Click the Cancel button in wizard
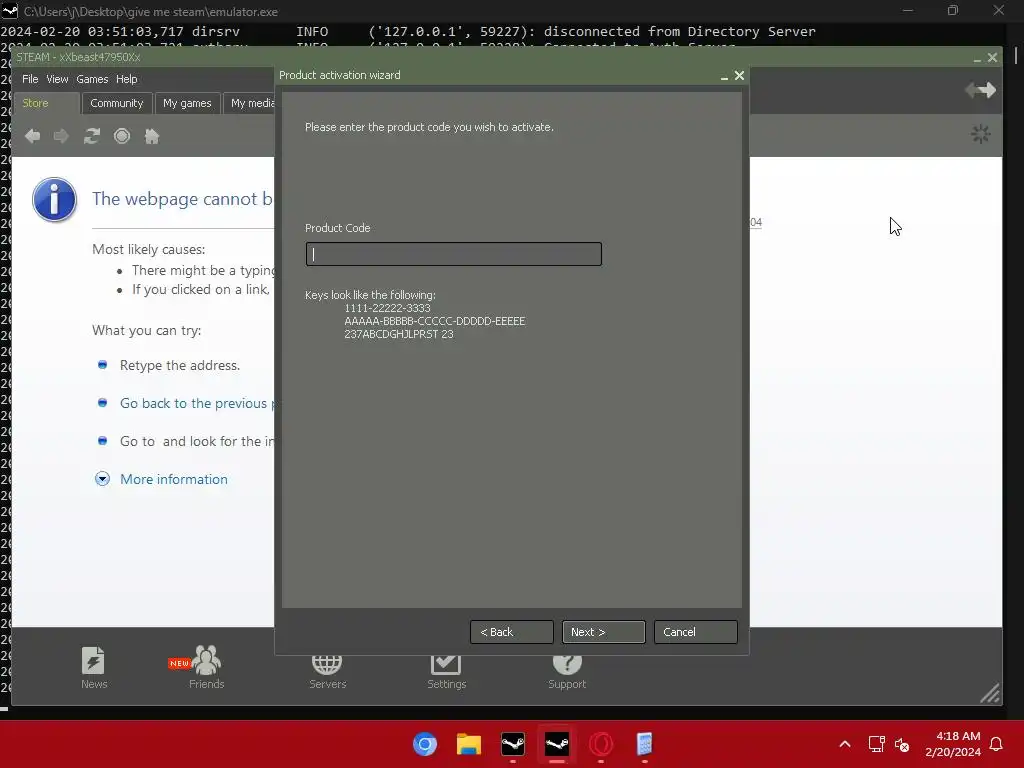Viewport: 1024px width, 768px height. [x=696, y=632]
